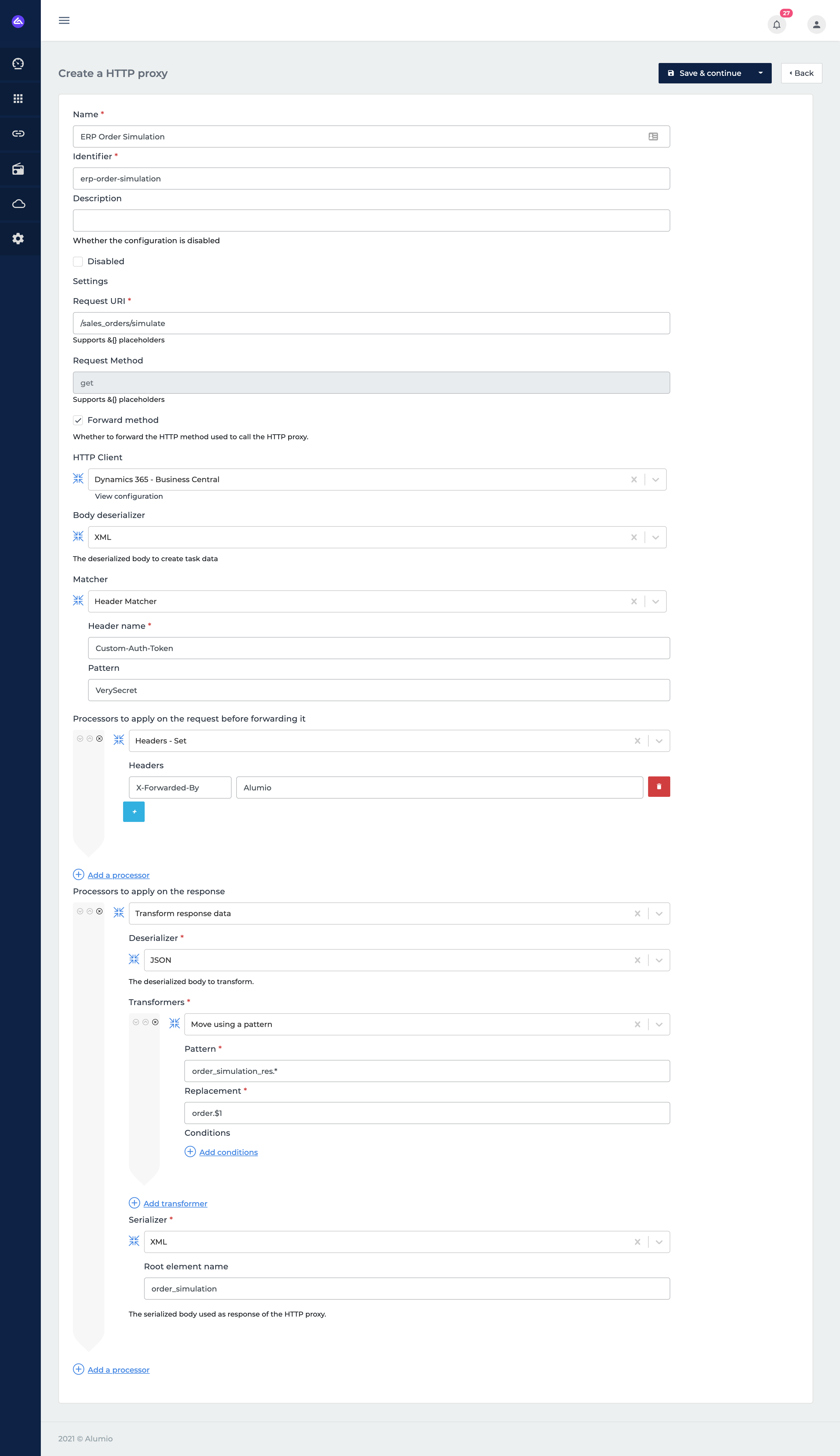Open the Body deserializer XML dropdown

655,537
